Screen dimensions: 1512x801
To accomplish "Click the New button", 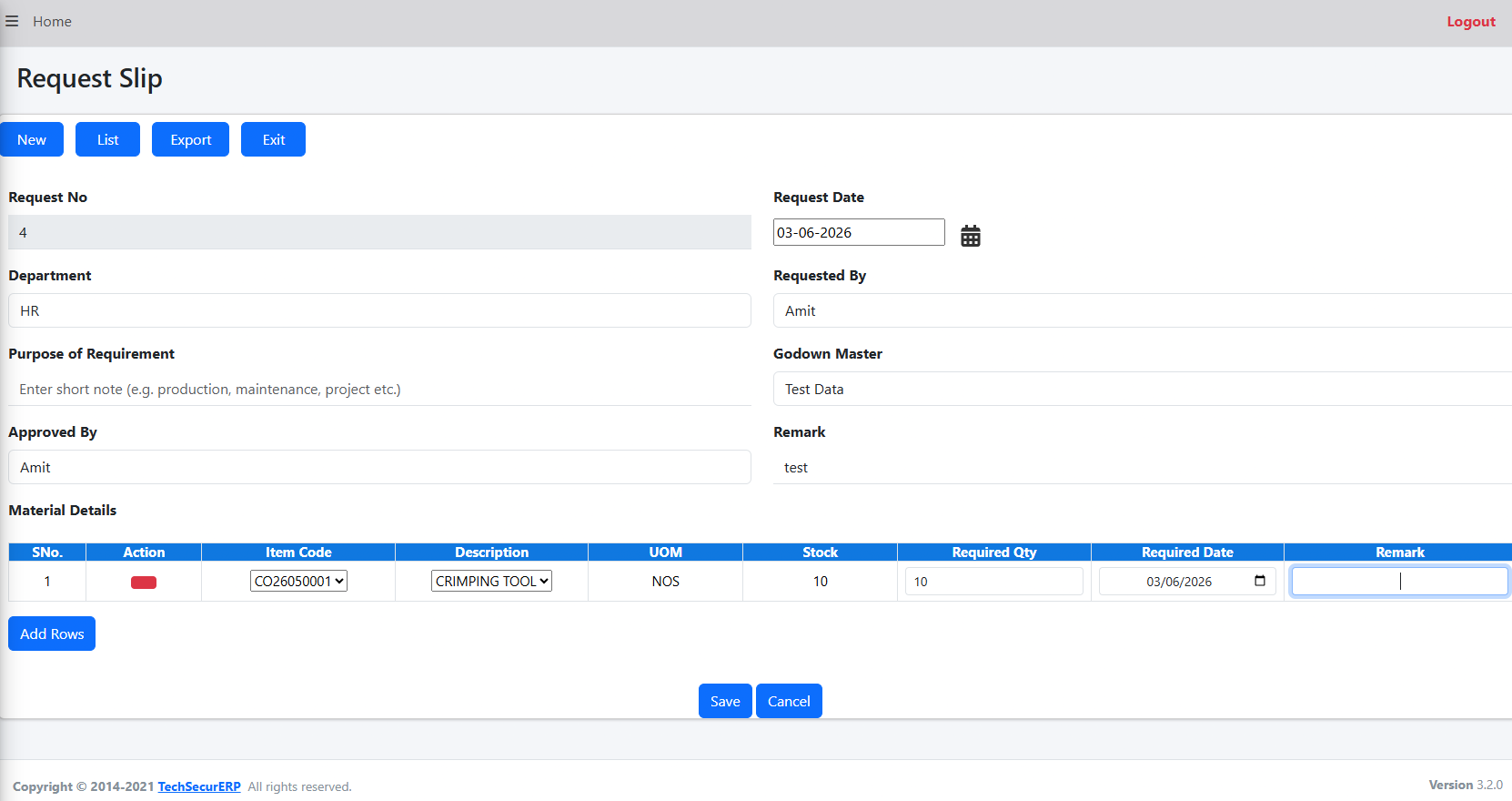I will 32,139.
